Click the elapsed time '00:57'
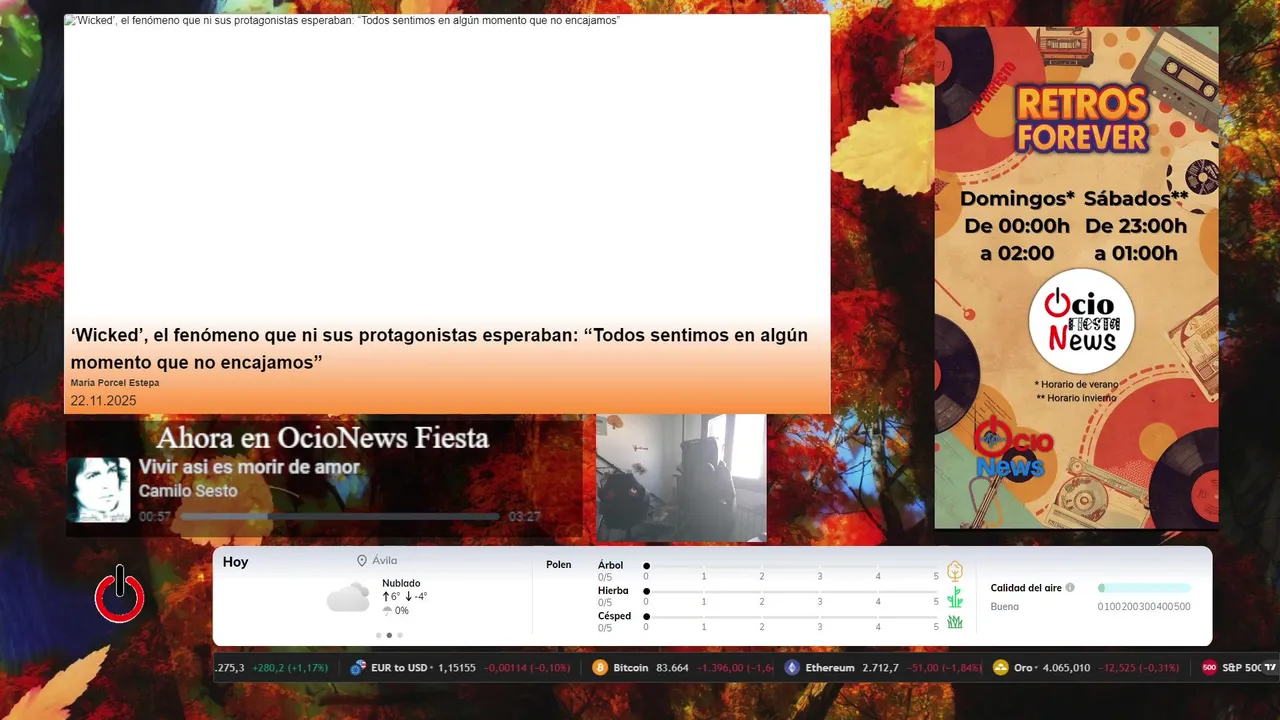Image resolution: width=1280 pixels, height=720 pixels. 155,517
